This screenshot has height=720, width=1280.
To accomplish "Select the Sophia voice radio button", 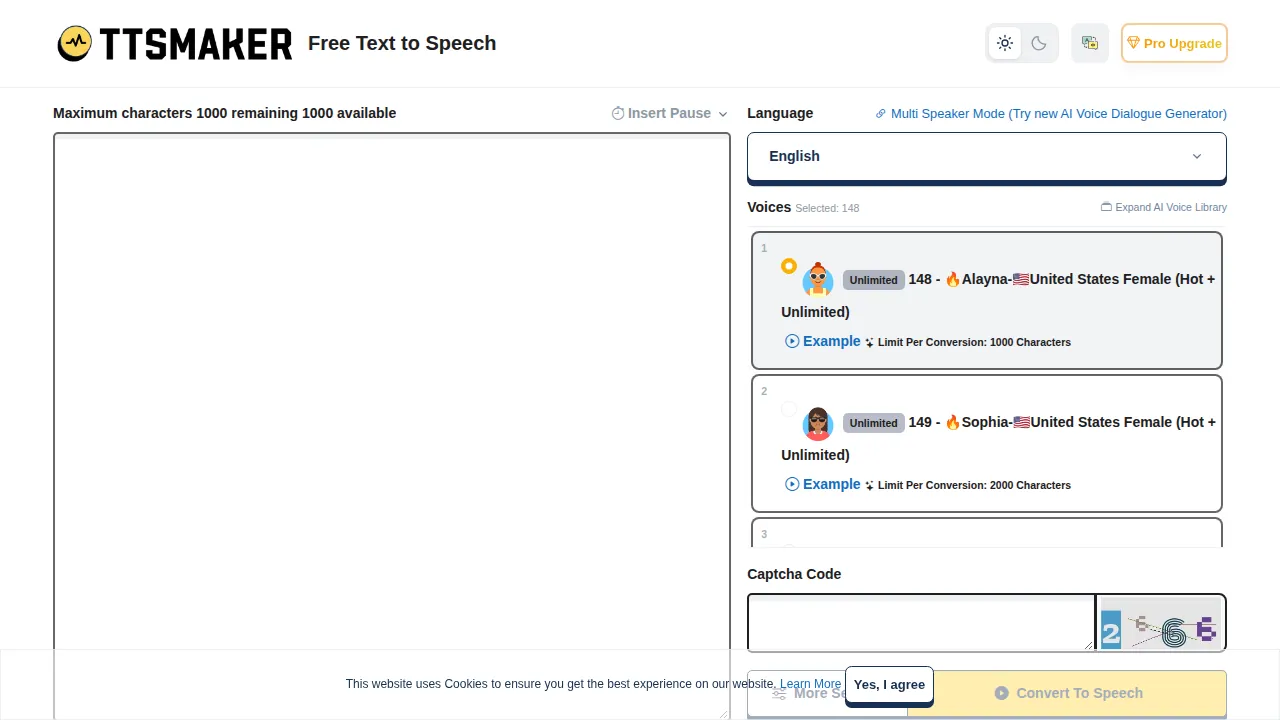I will click(789, 409).
